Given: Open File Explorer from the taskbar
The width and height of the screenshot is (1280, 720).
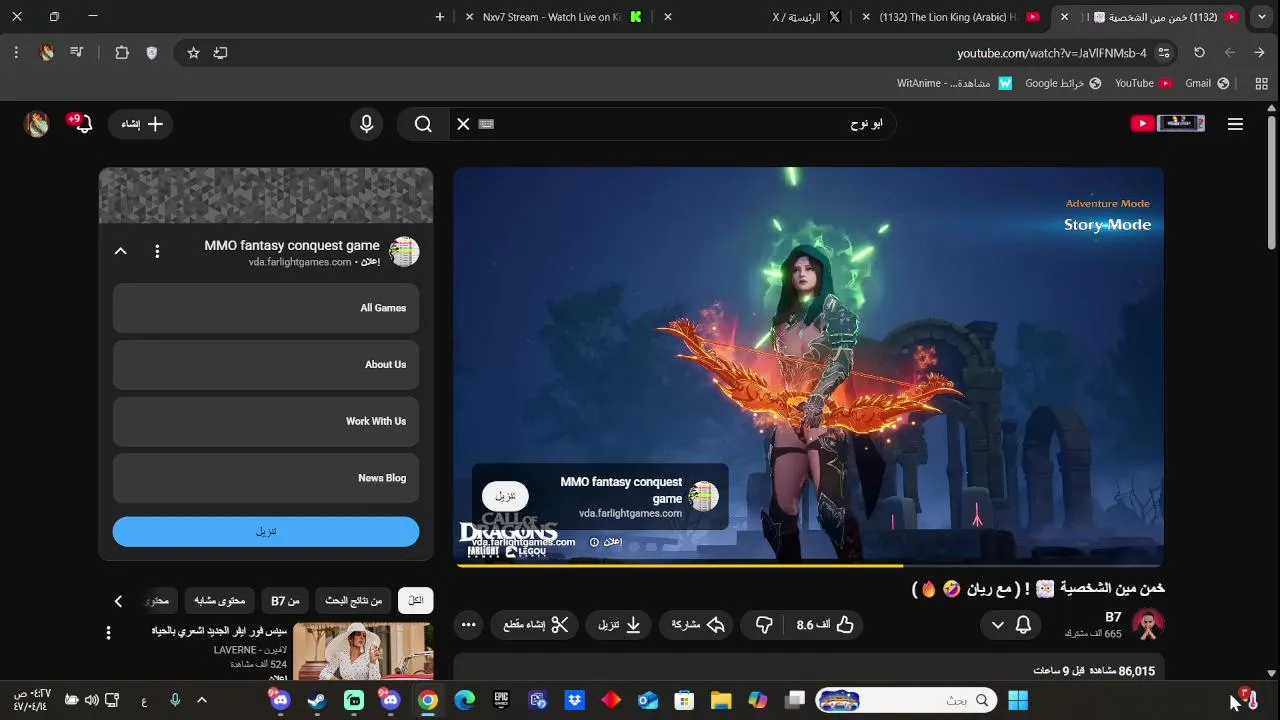Looking at the screenshot, I should 721,701.
